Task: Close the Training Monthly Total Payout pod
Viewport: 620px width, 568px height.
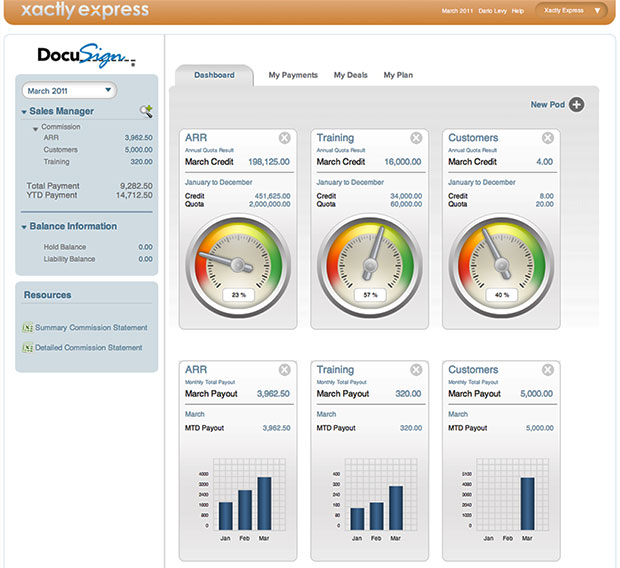Action: [416, 369]
